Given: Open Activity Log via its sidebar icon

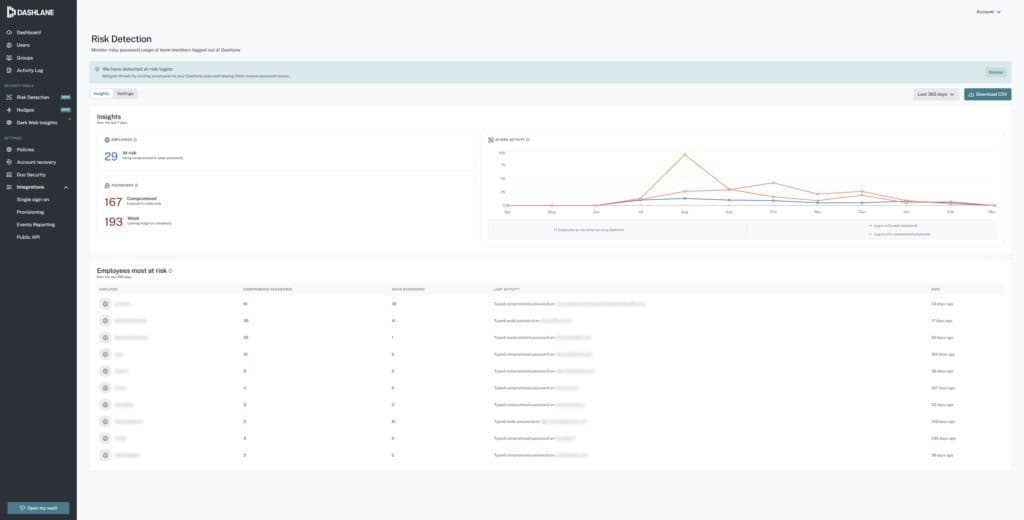Looking at the screenshot, I should tap(9, 70).
